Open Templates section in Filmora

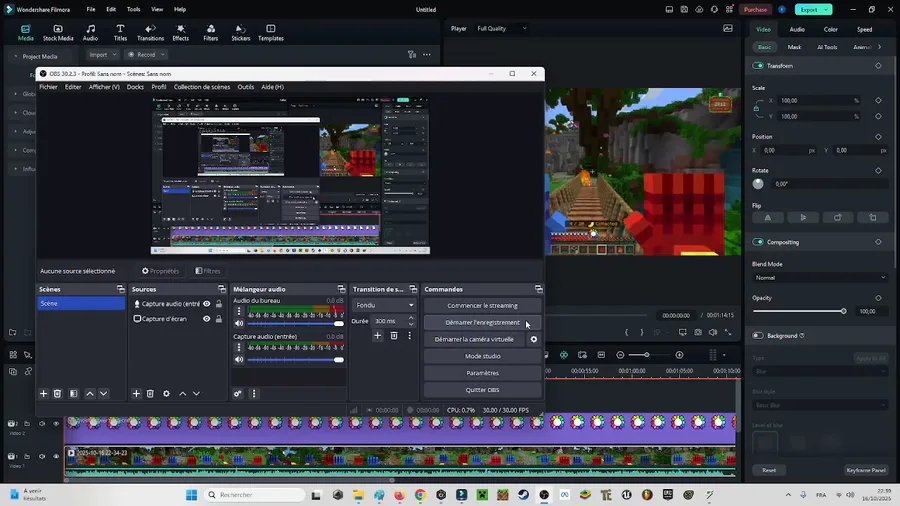[271, 33]
